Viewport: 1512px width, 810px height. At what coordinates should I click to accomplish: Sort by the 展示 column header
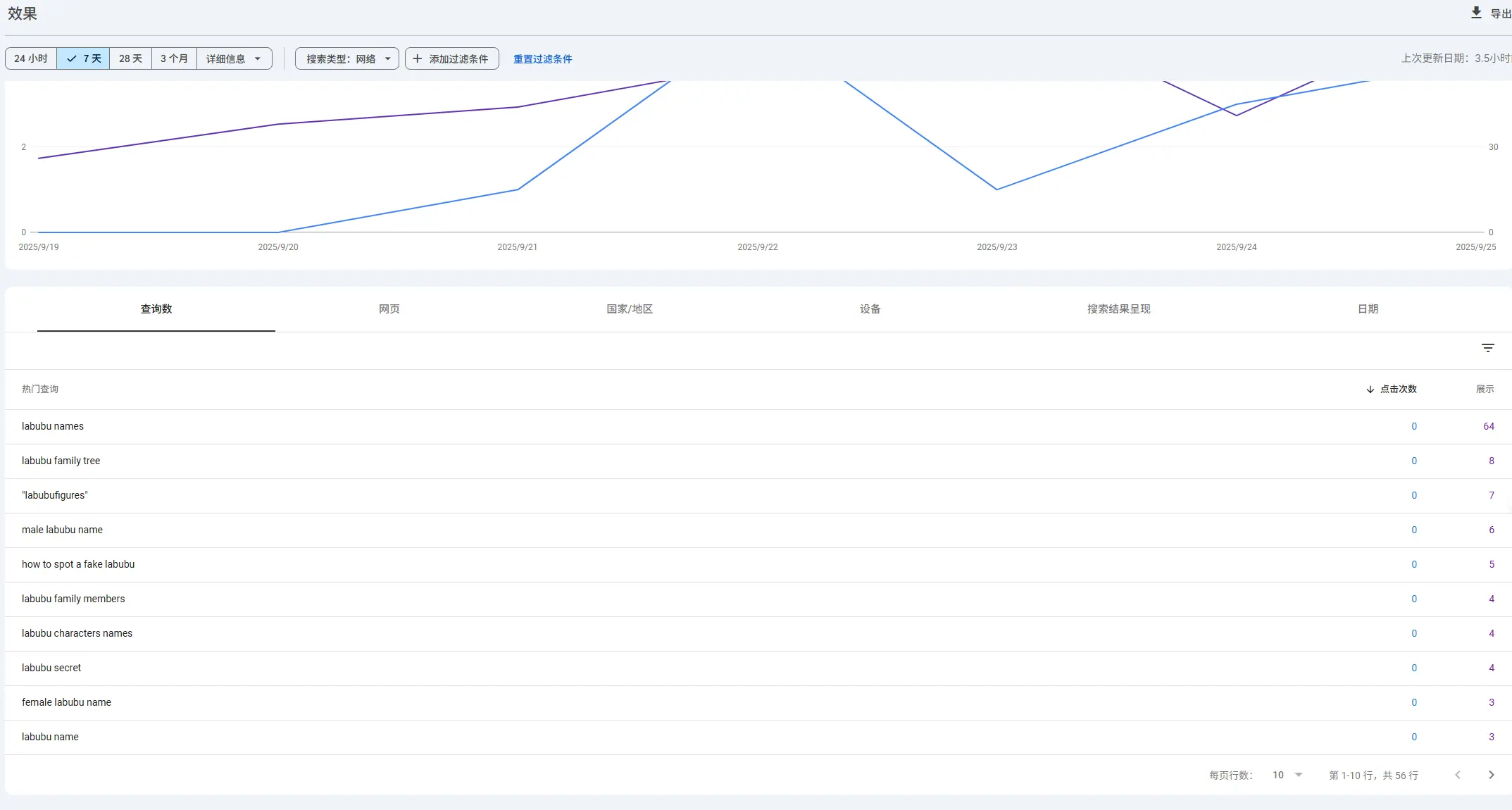1485,390
